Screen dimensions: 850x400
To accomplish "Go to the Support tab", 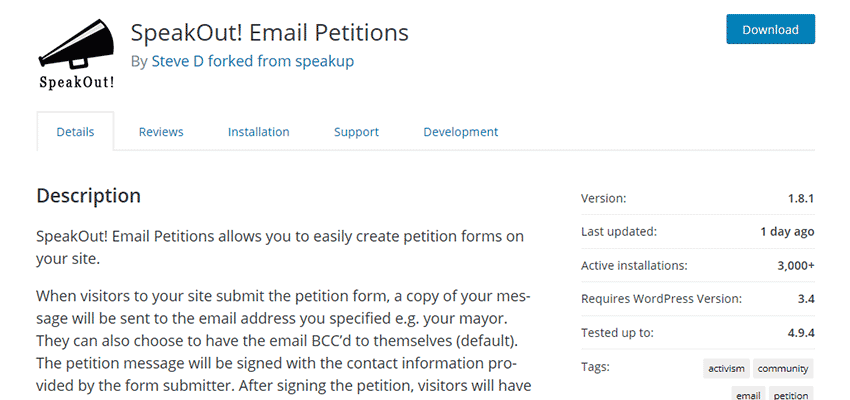I will tap(356, 132).
